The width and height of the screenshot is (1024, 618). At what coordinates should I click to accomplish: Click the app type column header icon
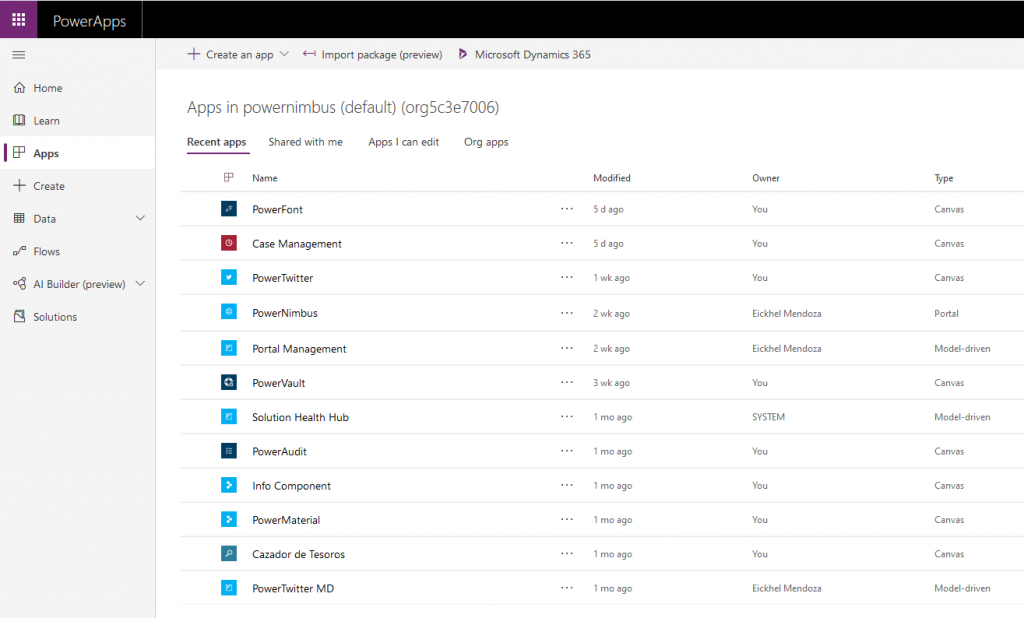point(229,178)
